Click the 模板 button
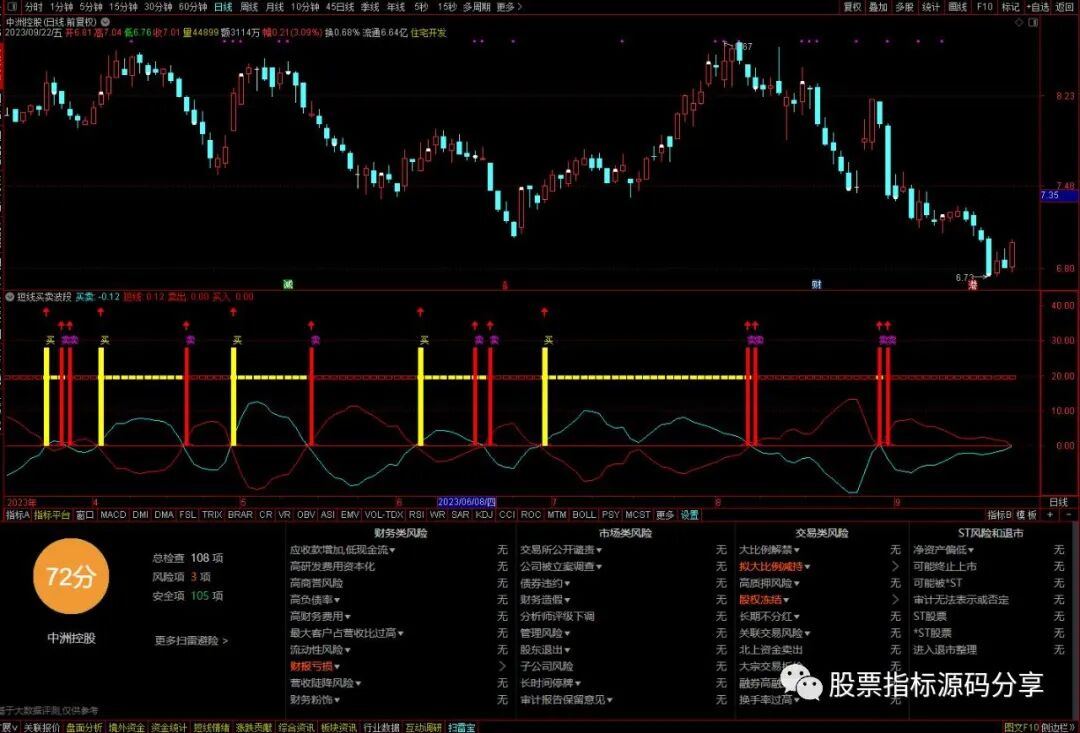Screen dimensions: 1080x733 1027,515
